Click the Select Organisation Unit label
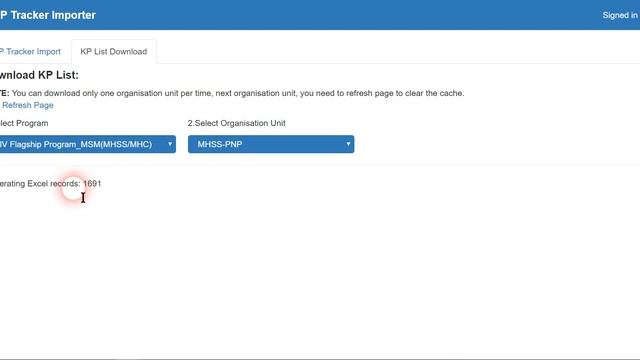Screen dimensions: 640x360 [x=237, y=123]
